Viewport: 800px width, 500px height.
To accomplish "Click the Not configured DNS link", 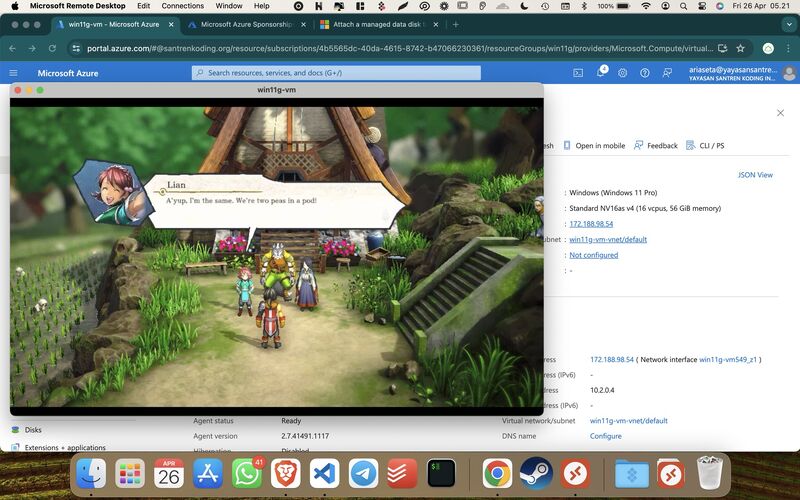I will click(x=593, y=255).
